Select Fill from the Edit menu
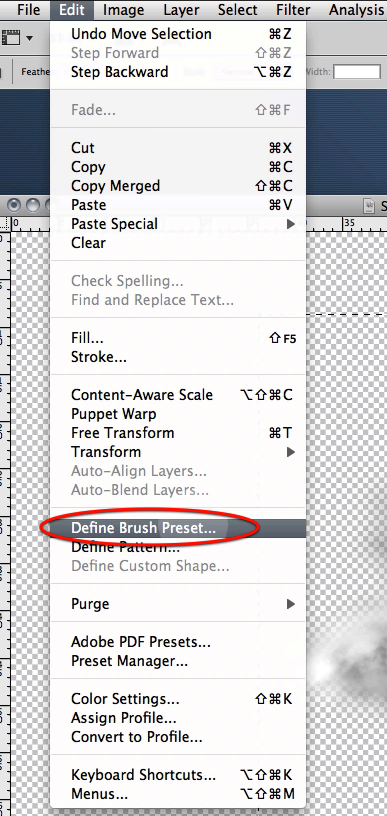 point(178,338)
